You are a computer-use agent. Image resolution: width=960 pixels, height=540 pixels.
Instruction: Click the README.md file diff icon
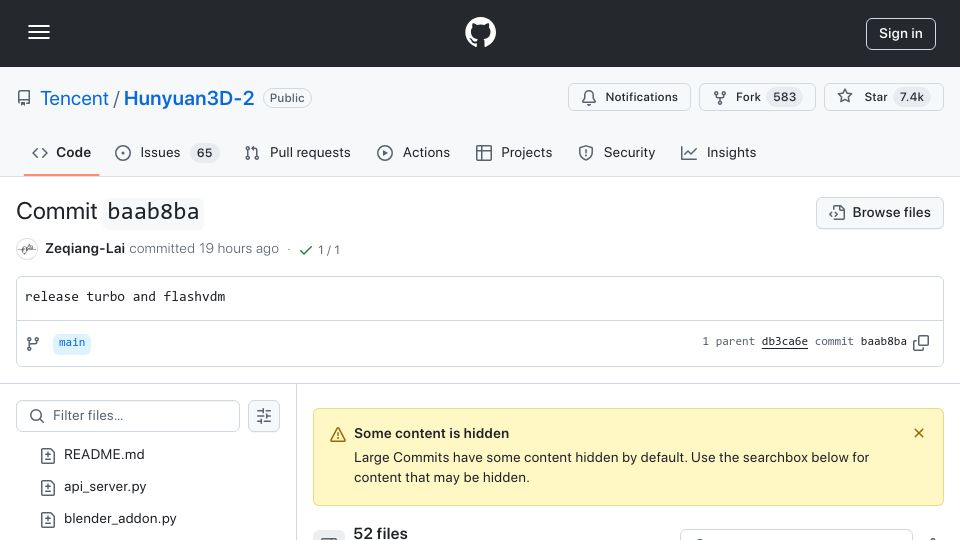48,456
